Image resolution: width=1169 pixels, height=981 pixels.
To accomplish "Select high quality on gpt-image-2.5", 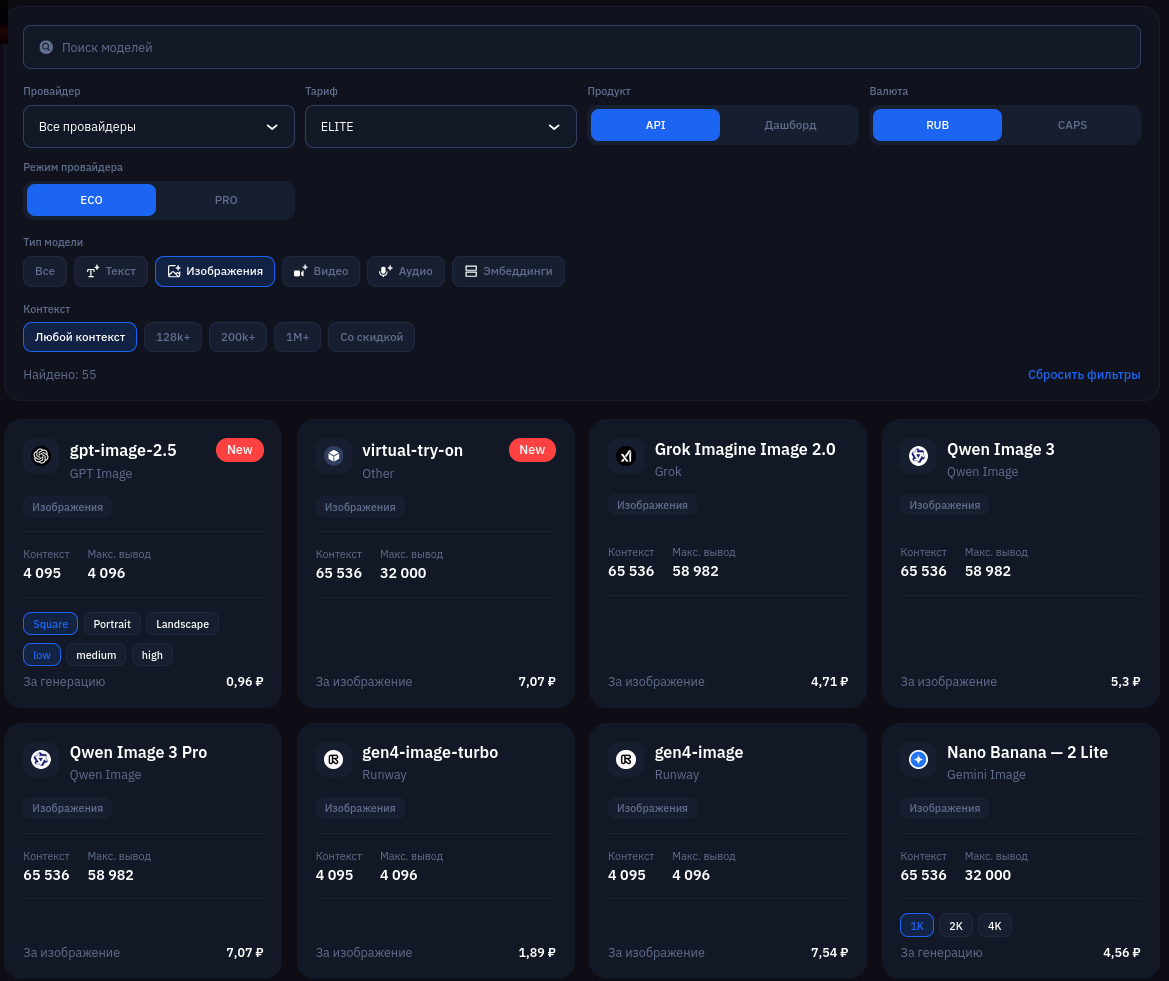I will 152,655.
